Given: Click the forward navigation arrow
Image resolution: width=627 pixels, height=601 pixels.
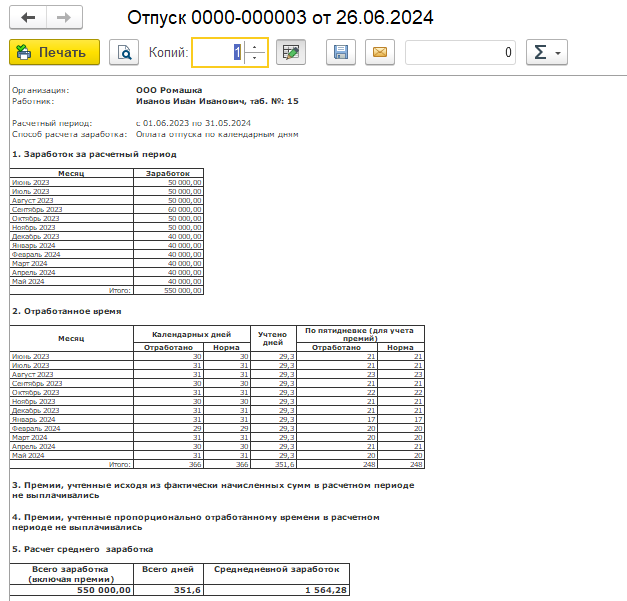Looking at the screenshot, I should point(63,19).
